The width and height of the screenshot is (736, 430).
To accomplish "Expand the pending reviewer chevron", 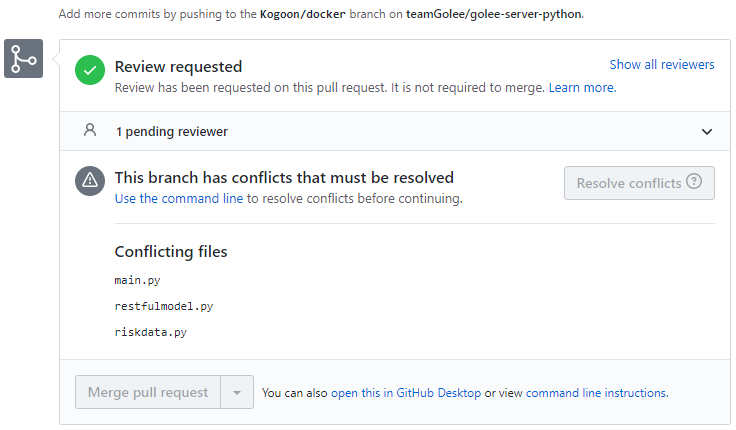I will click(x=707, y=132).
